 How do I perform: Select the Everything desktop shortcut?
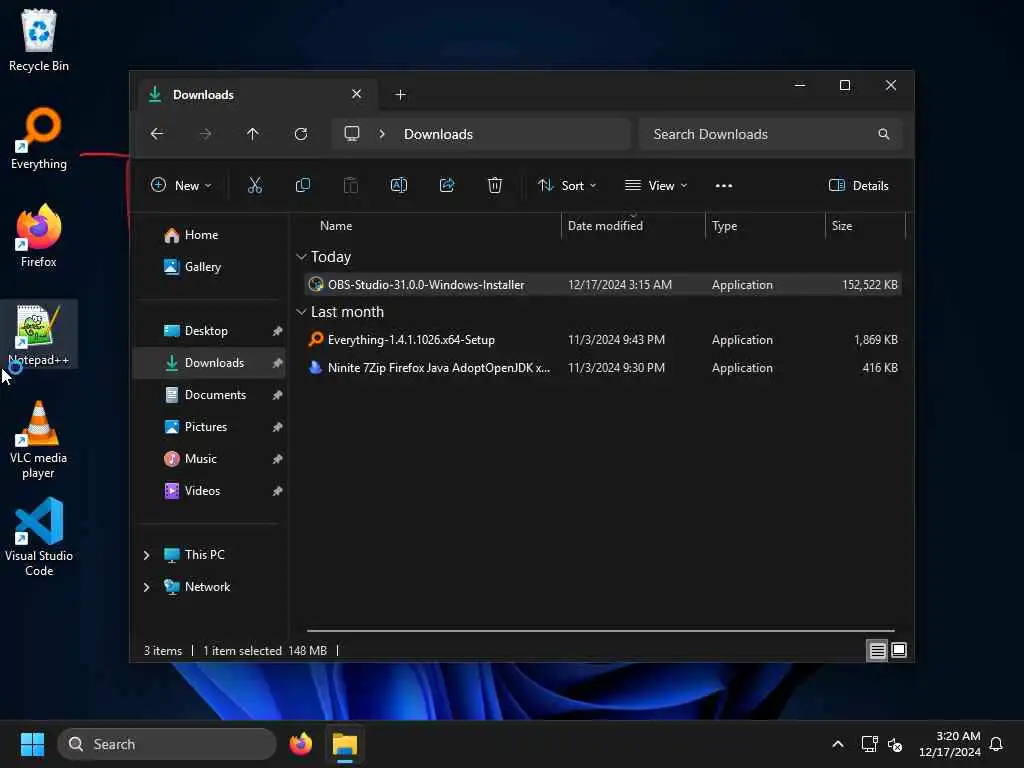click(x=39, y=138)
